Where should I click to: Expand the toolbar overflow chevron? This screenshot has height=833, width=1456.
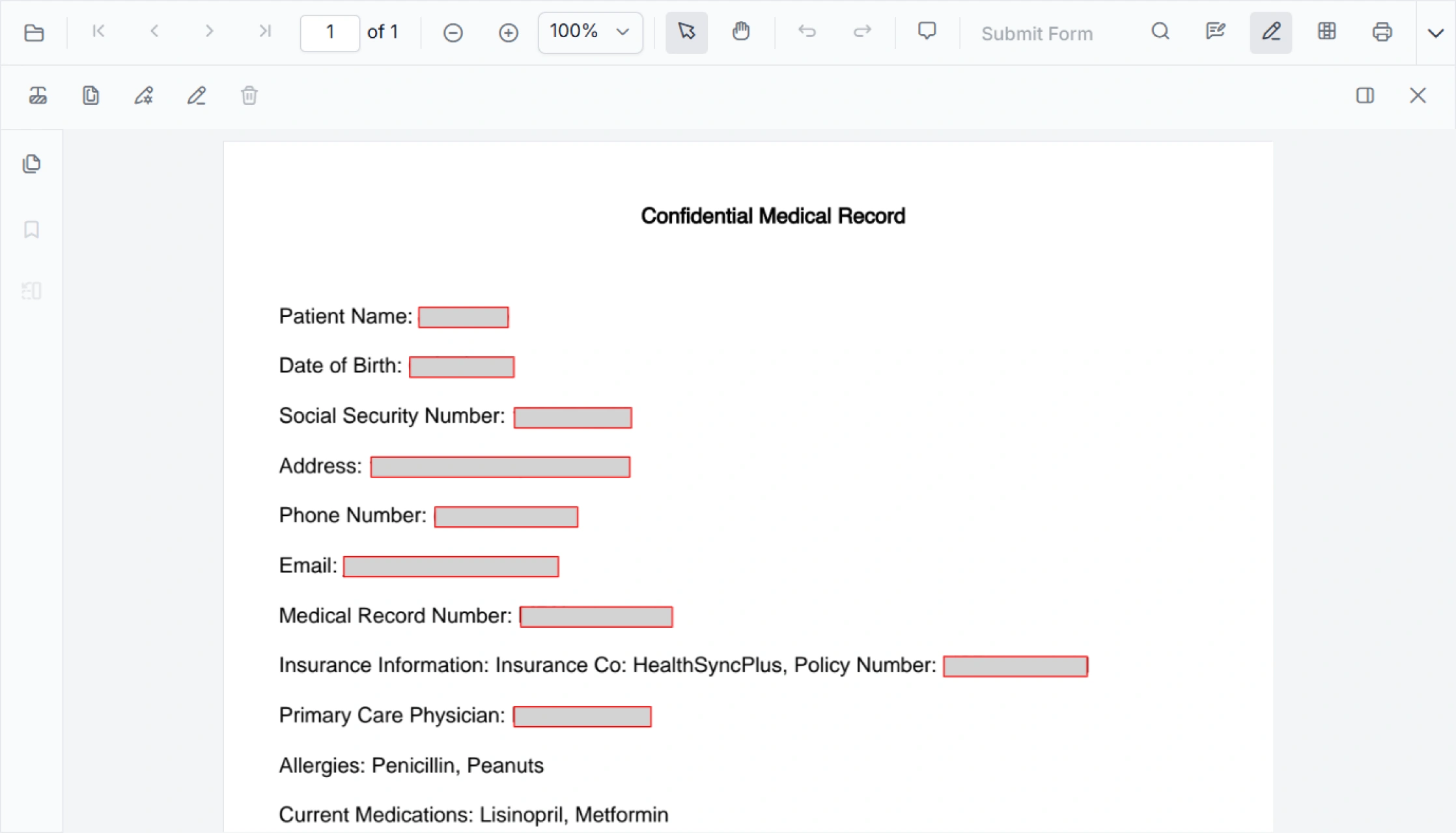(1436, 33)
